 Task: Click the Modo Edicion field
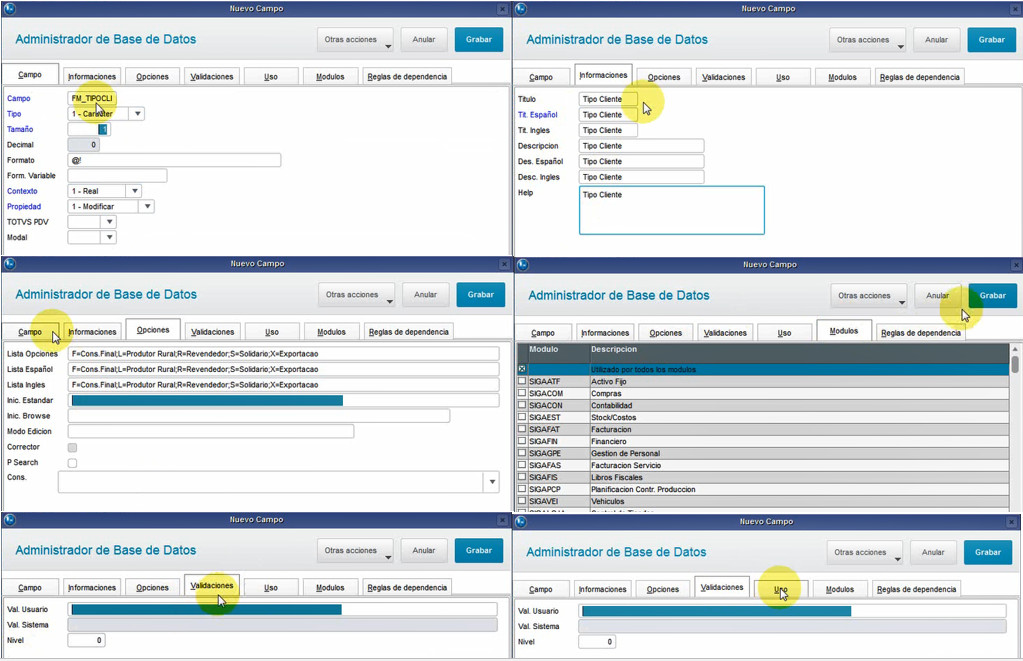click(x=211, y=431)
